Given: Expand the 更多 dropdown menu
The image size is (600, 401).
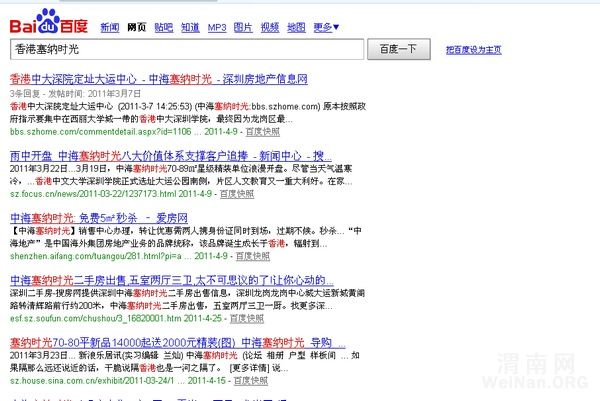Looking at the screenshot, I should 326,28.
